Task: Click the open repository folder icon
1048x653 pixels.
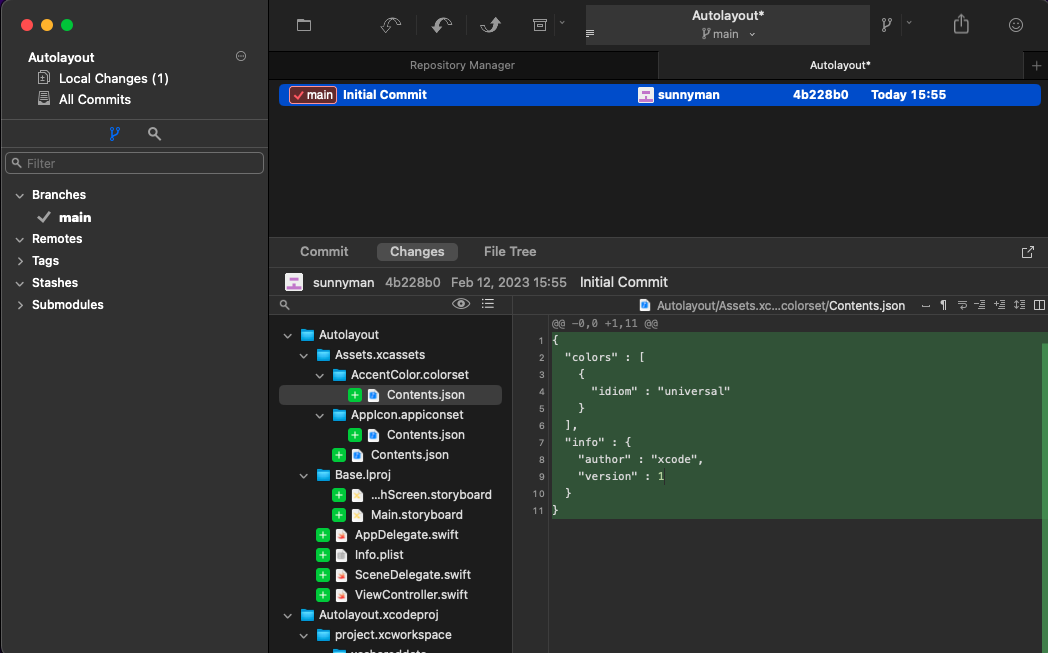Action: (x=304, y=25)
